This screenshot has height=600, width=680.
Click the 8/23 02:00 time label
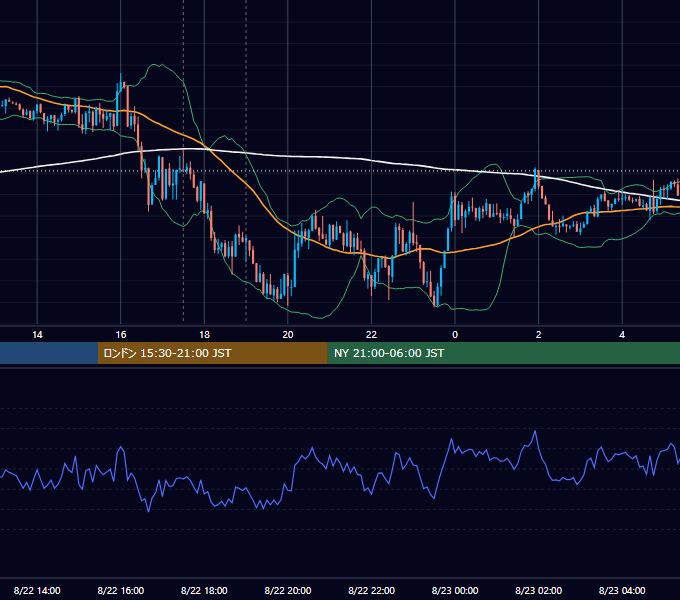(538, 590)
